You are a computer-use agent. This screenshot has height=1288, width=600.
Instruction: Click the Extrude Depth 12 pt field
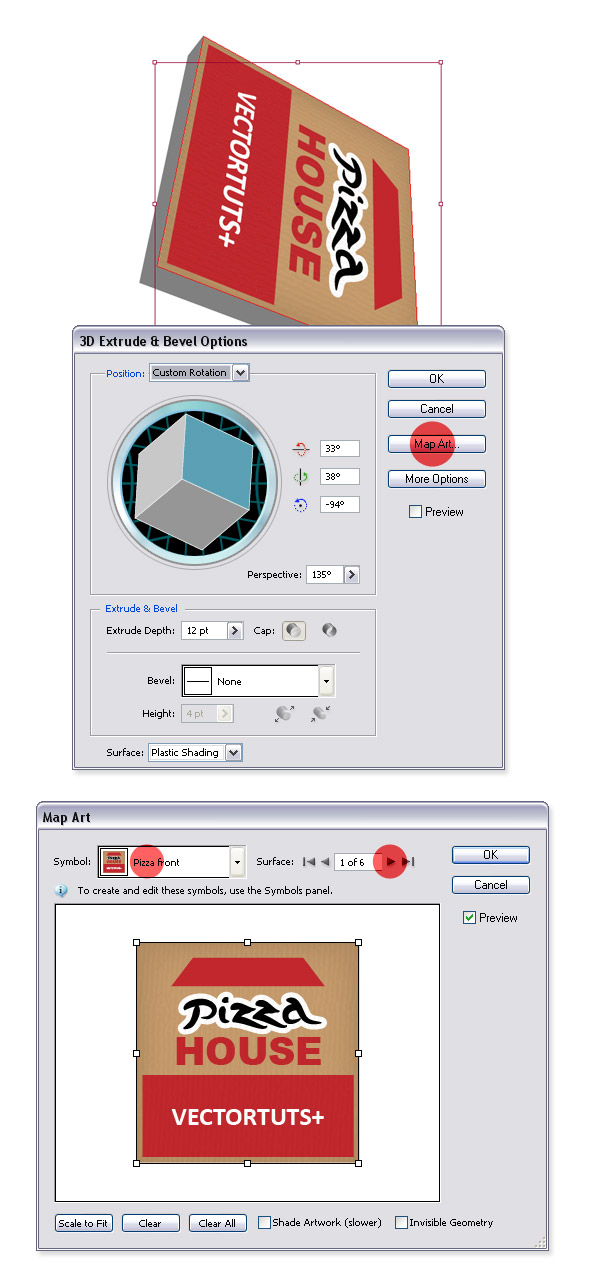point(204,631)
